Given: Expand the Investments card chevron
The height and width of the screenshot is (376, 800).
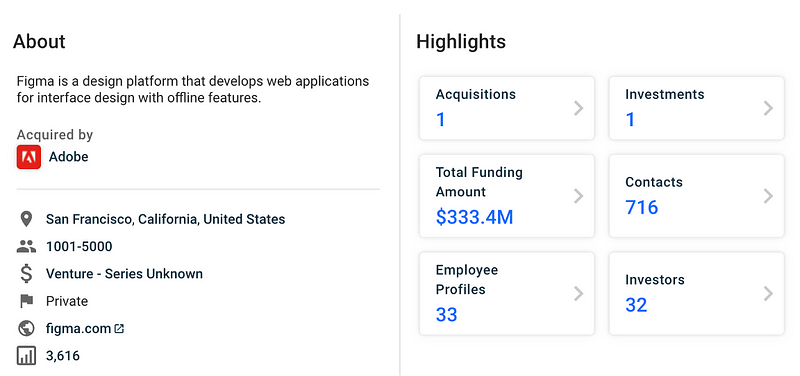Looking at the screenshot, I should [x=768, y=108].
